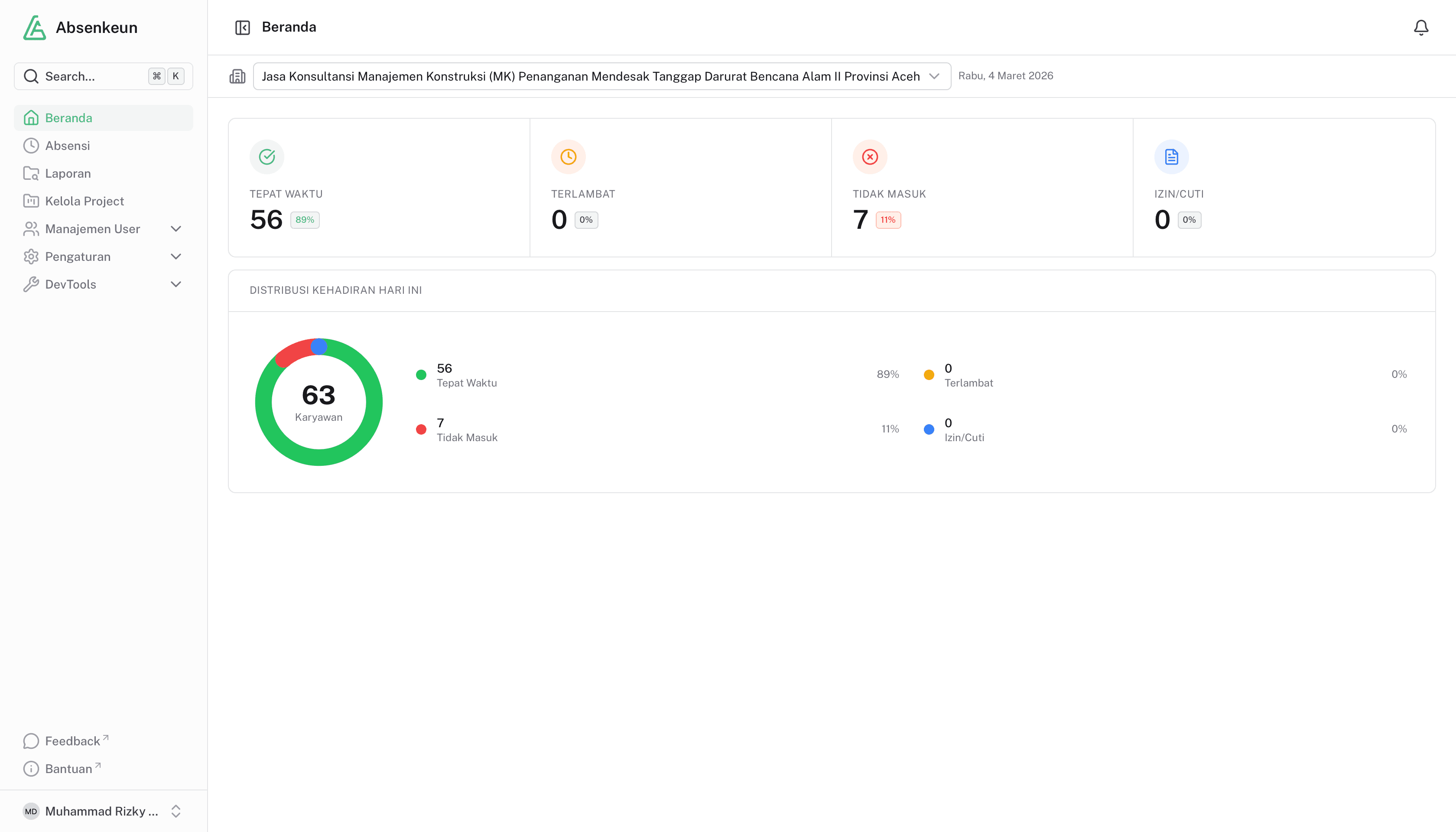Screen dimensions: 1456x832
Task: Open the Feedback external link
Action: 72,741
